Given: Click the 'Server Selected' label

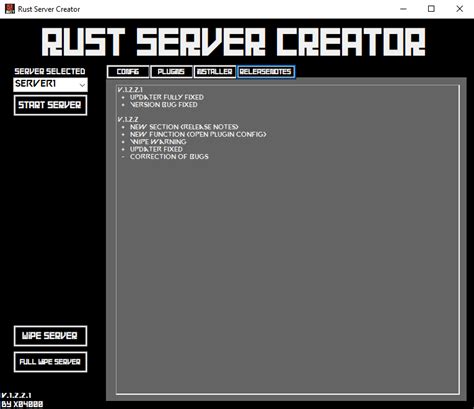Looking at the screenshot, I should coord(50,71).
